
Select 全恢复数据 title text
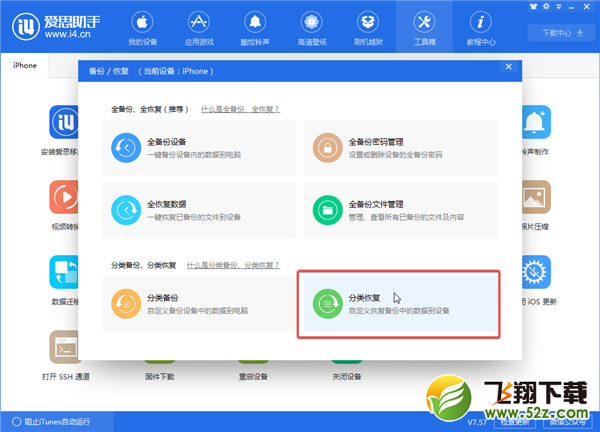pos(166,204)
